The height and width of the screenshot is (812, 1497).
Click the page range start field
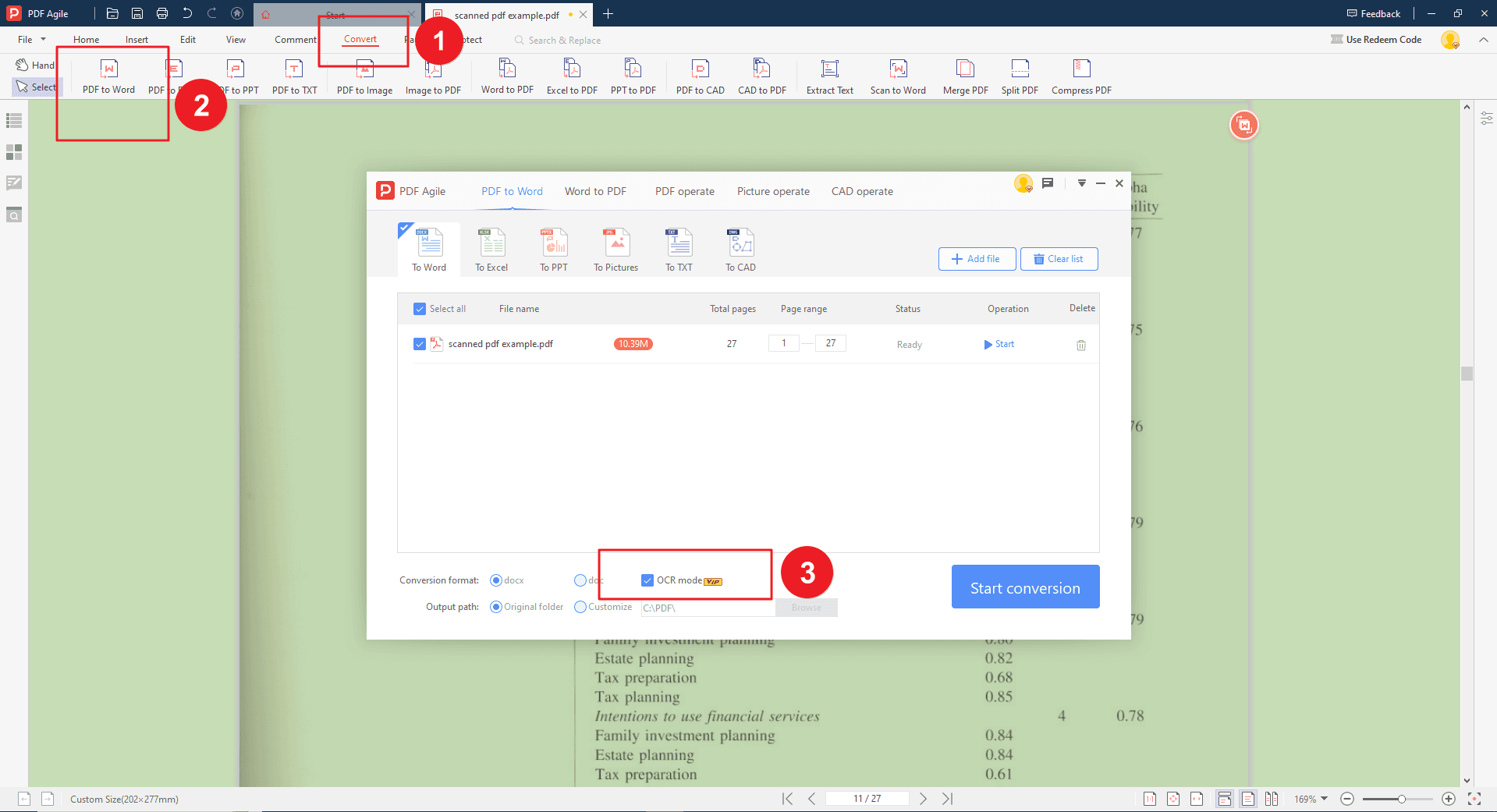(783, 343)
